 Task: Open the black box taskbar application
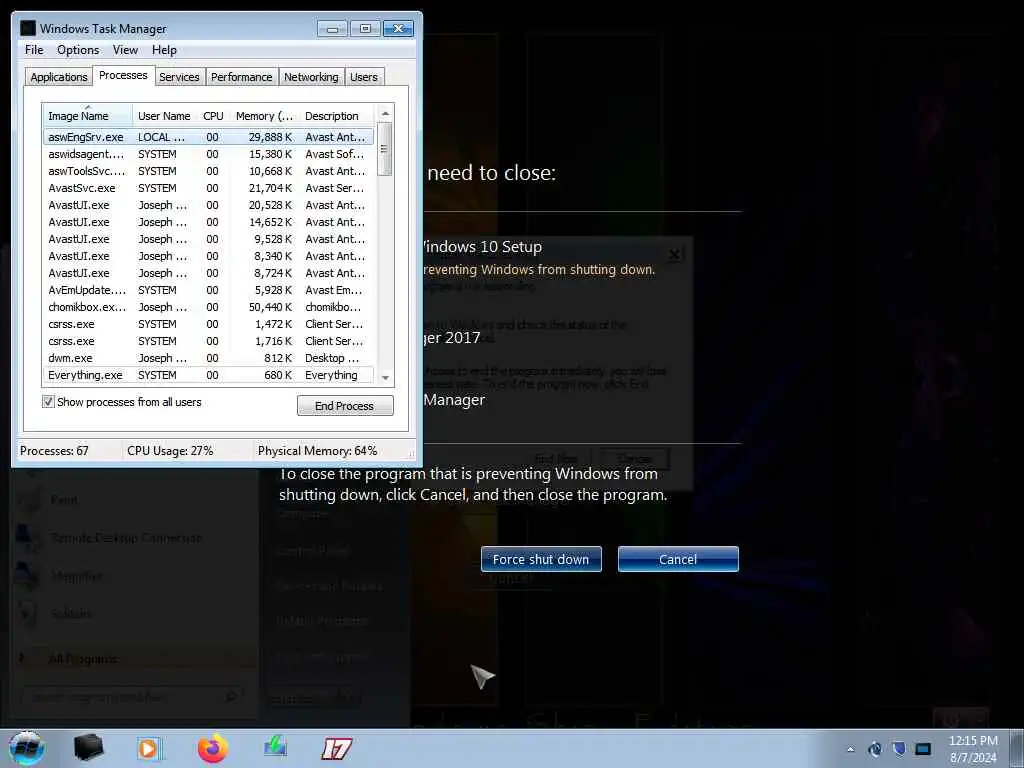(x=88, y=748)
